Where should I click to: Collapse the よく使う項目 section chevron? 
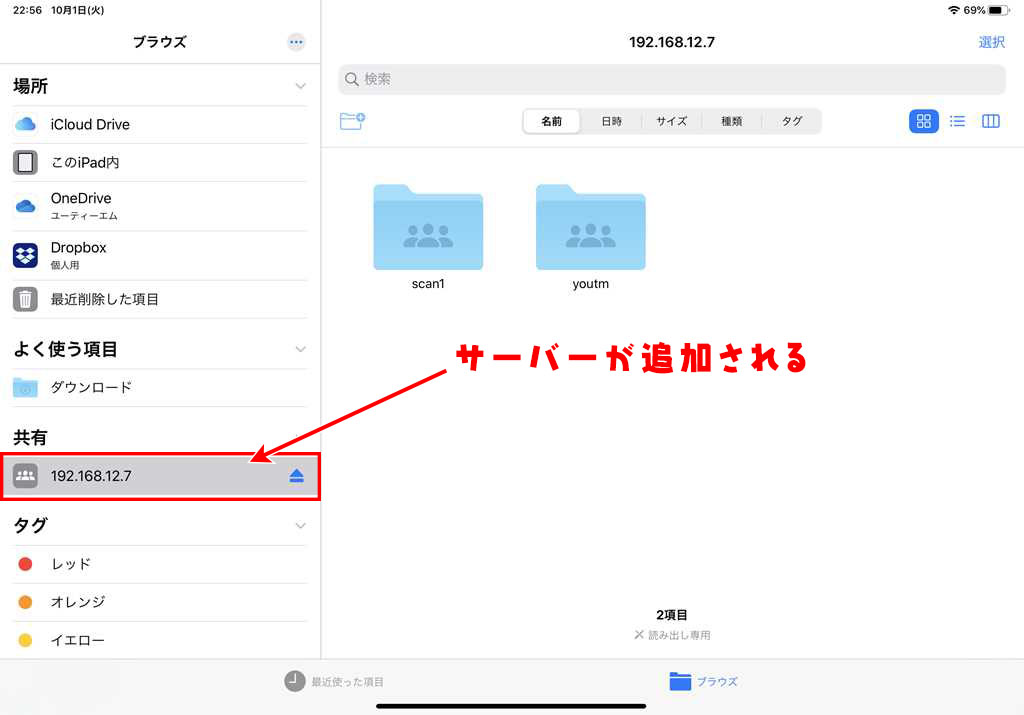(300, 349)
